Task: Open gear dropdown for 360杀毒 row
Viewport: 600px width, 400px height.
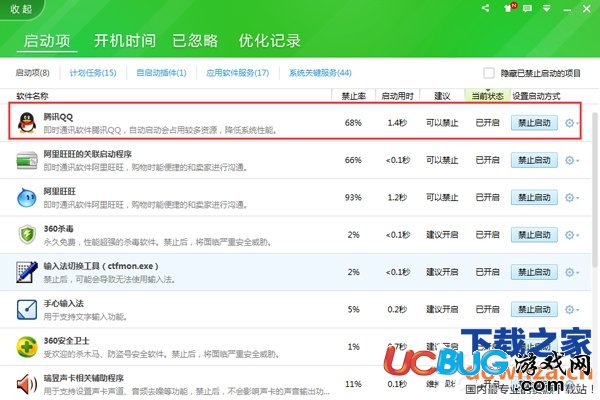Action: click(x=572, y=235)
